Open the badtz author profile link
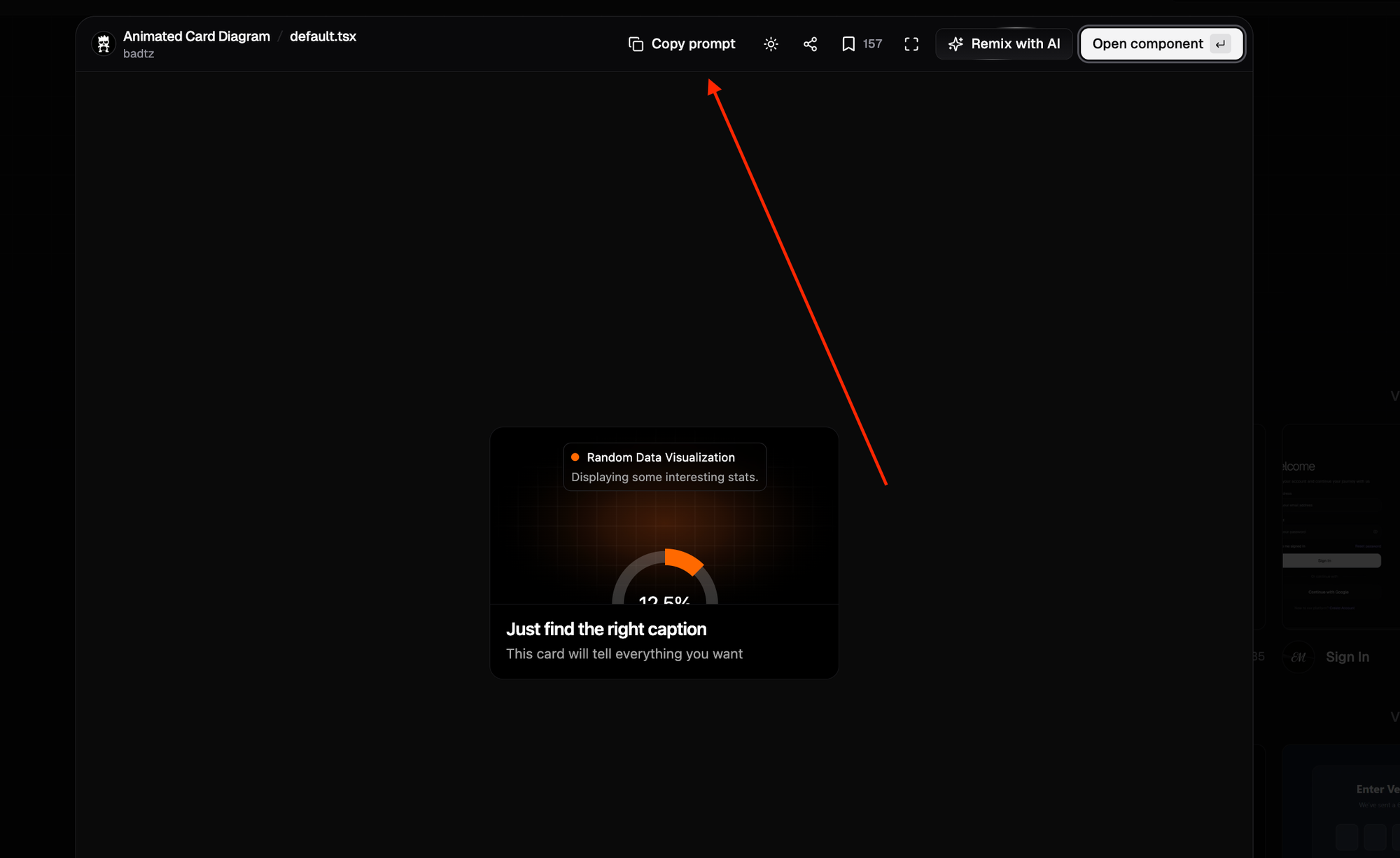This screenshot has height=858, width=1400. 139,54
